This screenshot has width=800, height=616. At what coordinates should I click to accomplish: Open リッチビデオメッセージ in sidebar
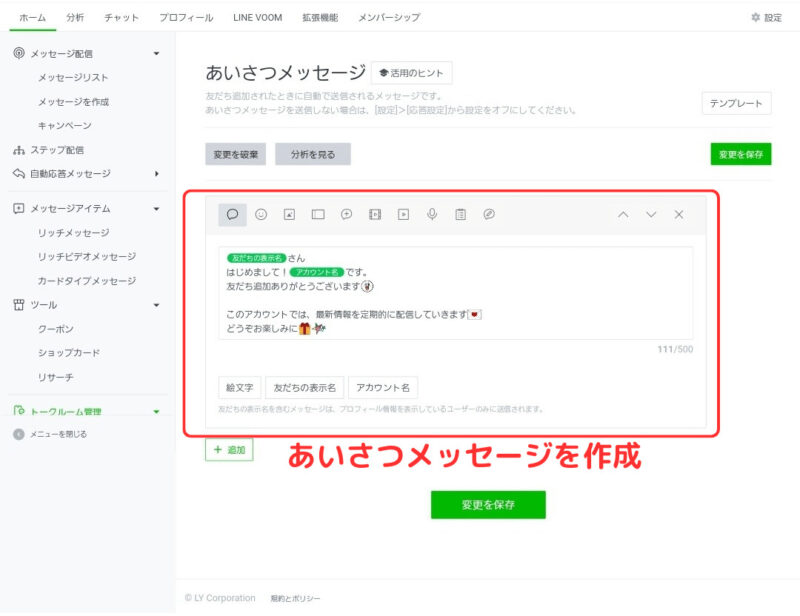(x=87, y=256)
